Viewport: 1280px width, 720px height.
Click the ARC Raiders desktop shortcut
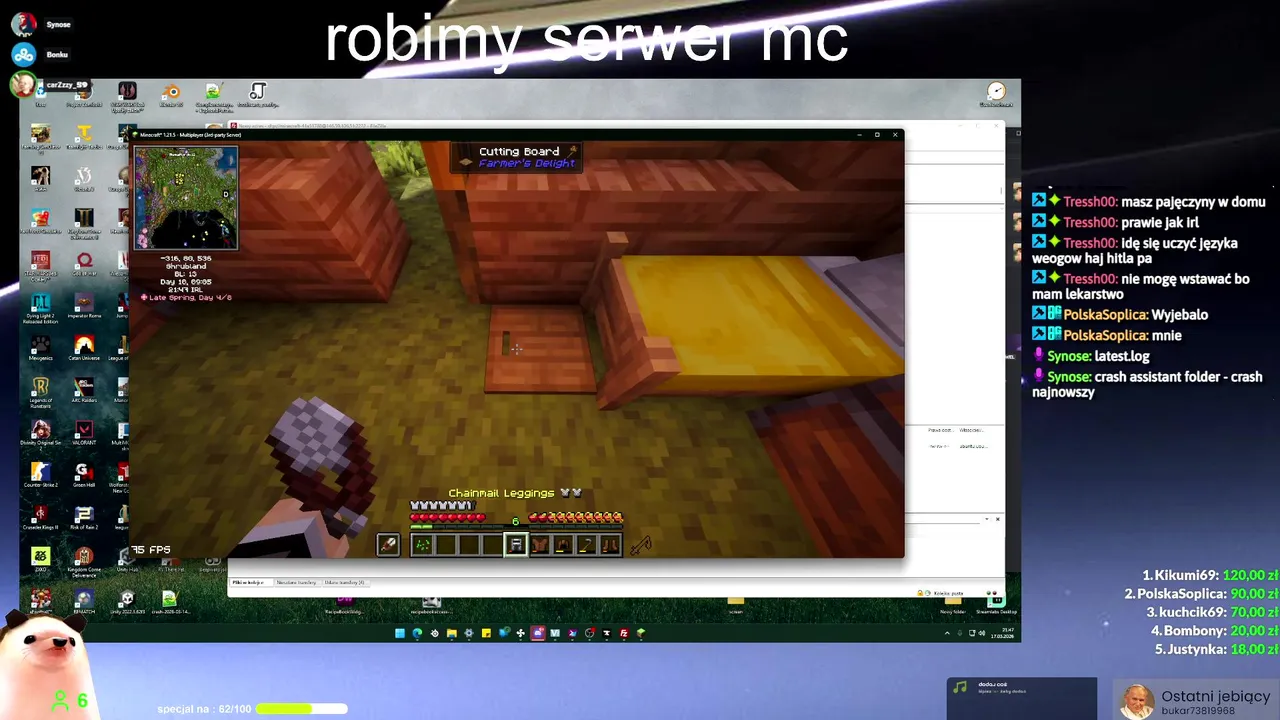(x=84, y=390)
